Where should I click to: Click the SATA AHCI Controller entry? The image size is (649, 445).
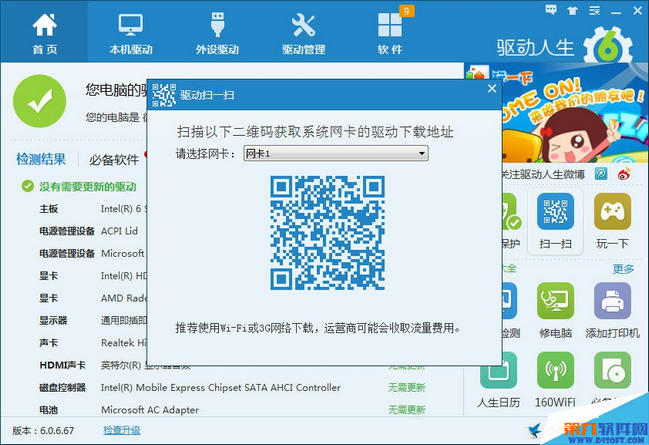221,387
